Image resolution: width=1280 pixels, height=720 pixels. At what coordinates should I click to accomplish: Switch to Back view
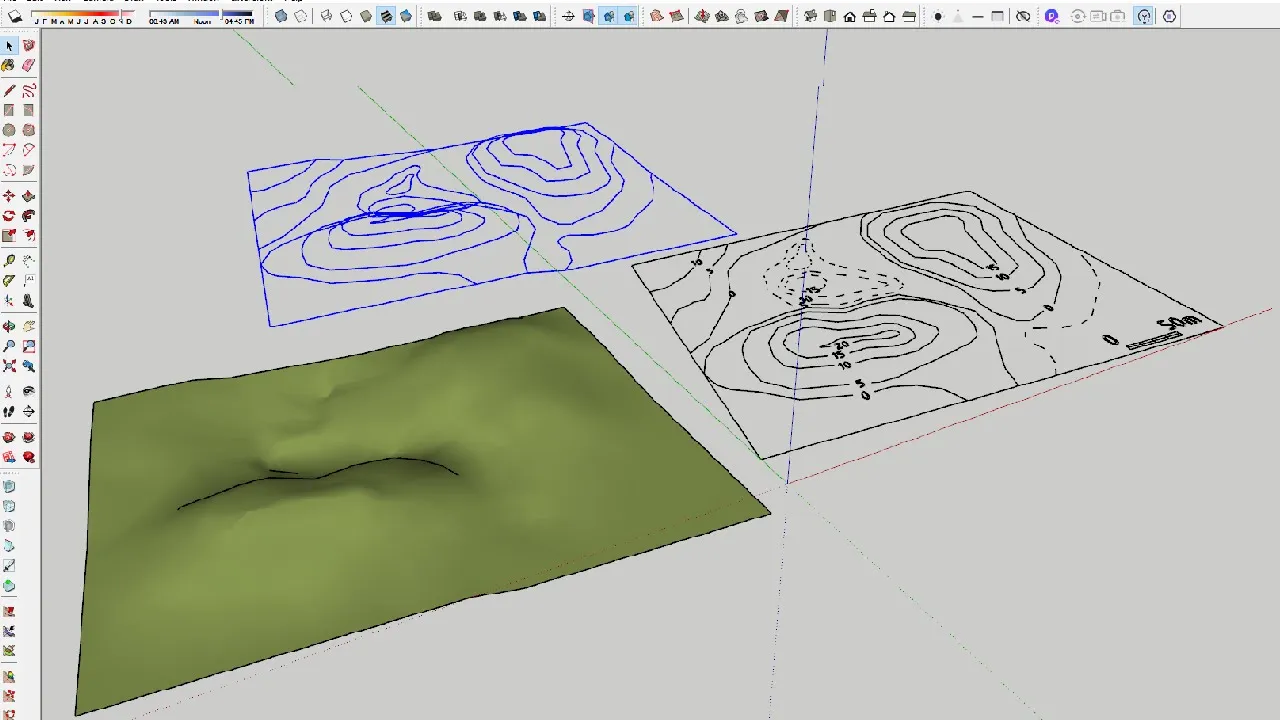(889, 16)
